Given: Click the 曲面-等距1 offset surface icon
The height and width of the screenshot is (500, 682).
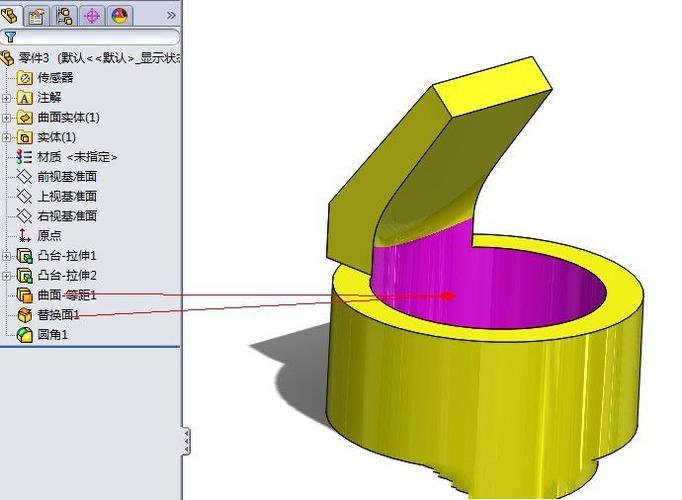Looking at the screenshot, I should pyautogui.click(x=25, y=295).
